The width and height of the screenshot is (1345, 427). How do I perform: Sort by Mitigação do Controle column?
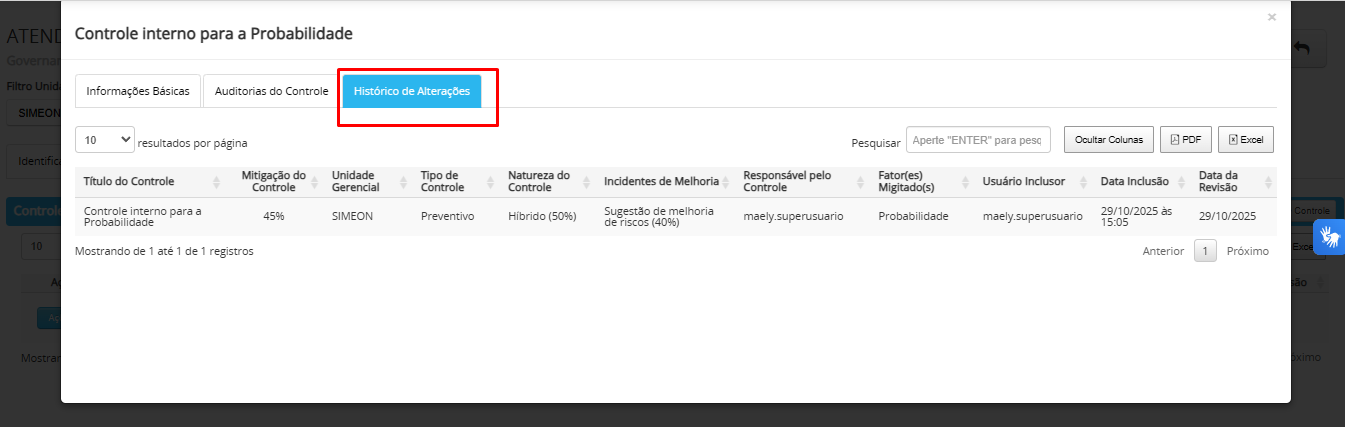click(x=273, y=181)
